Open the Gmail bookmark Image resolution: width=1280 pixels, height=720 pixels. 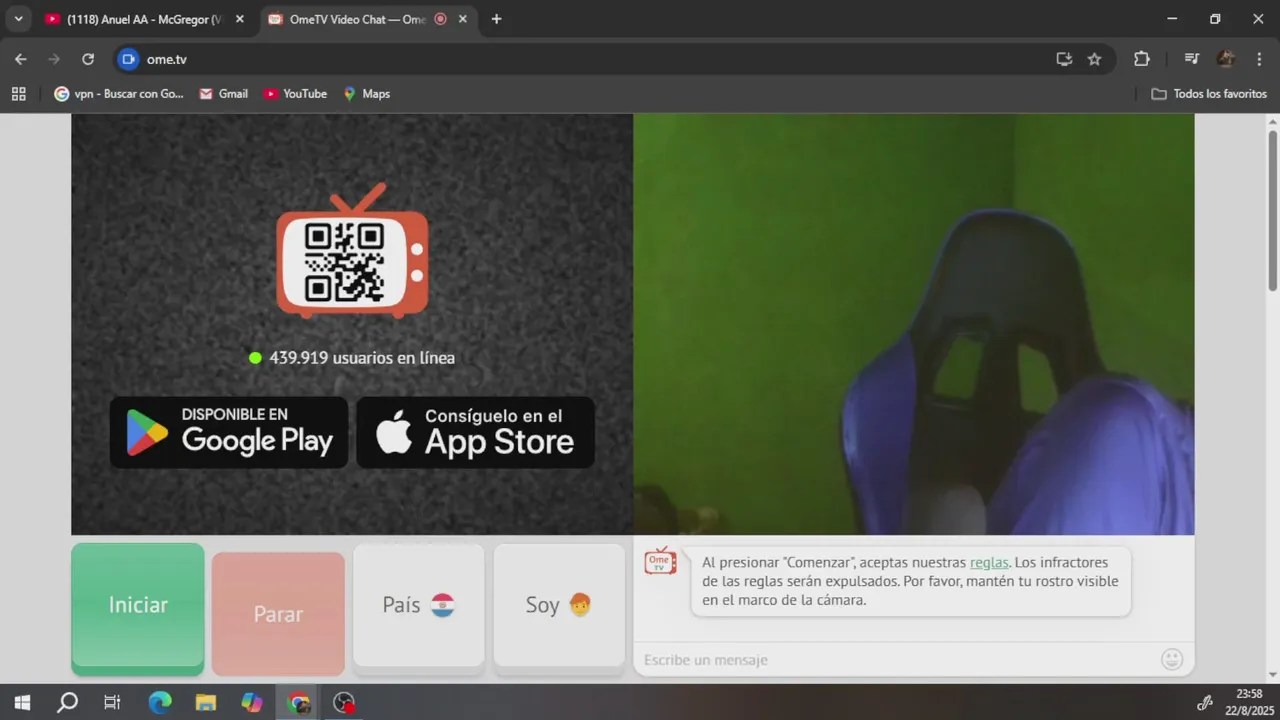(223, 94)
